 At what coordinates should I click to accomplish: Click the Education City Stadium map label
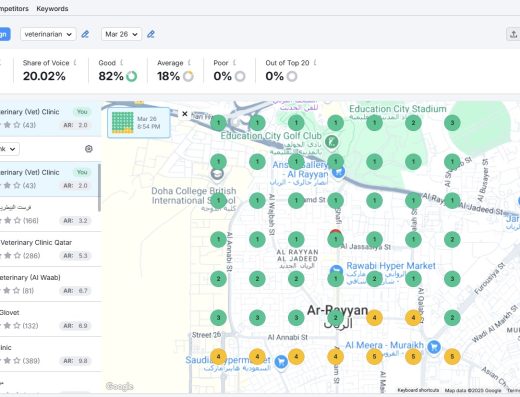[x=397, y=109]
